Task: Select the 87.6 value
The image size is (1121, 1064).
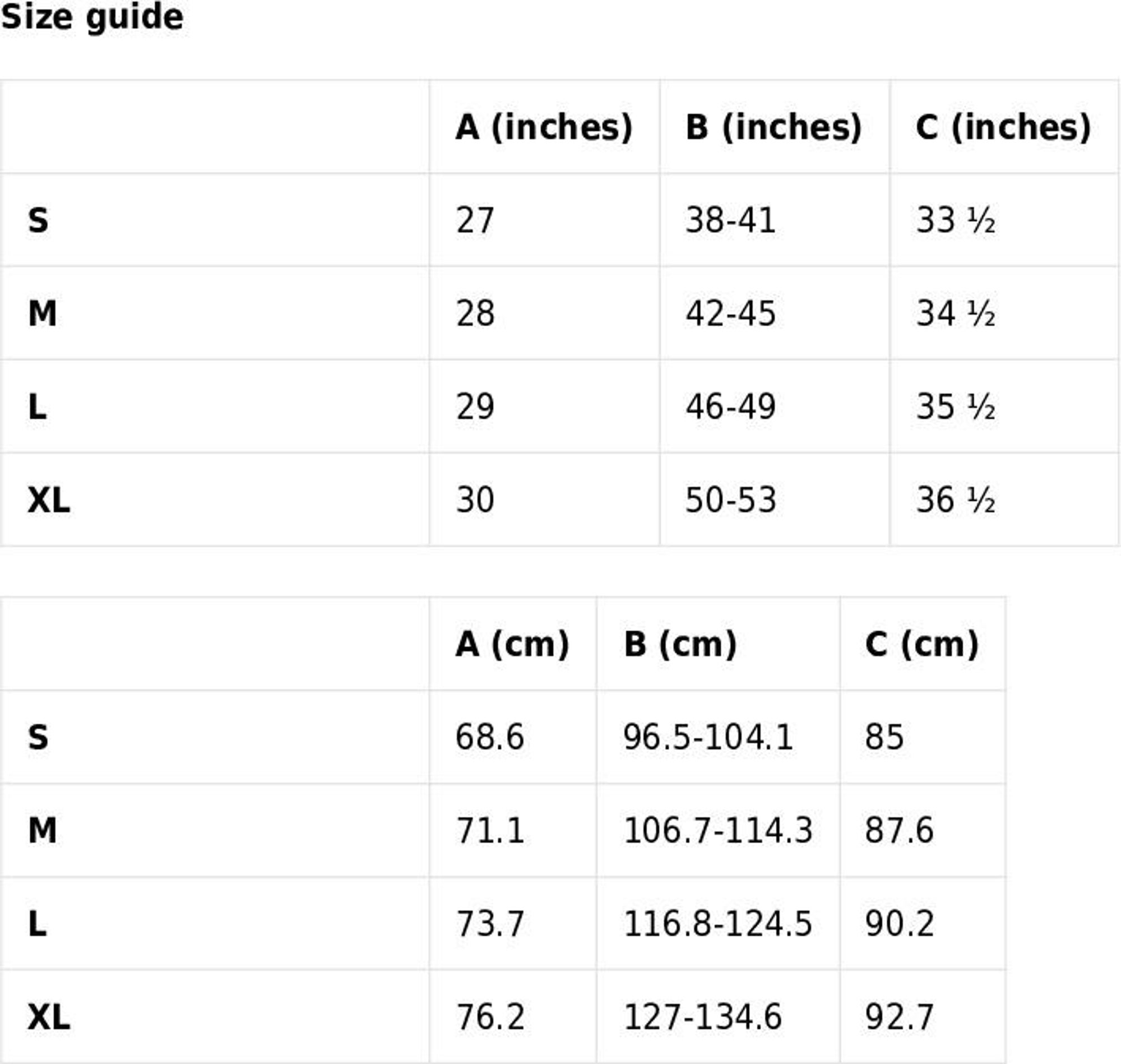Action: point(898,831)
